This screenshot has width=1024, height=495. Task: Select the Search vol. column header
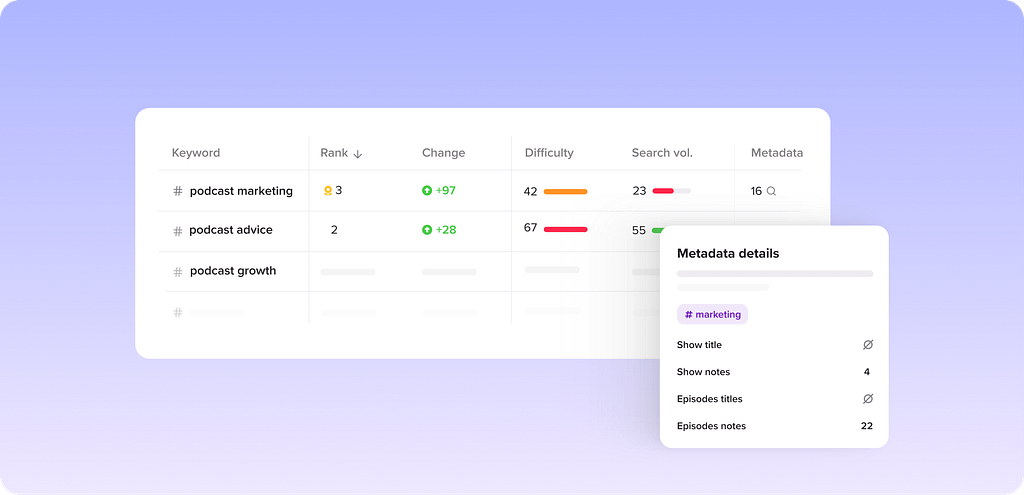[662, 153]
